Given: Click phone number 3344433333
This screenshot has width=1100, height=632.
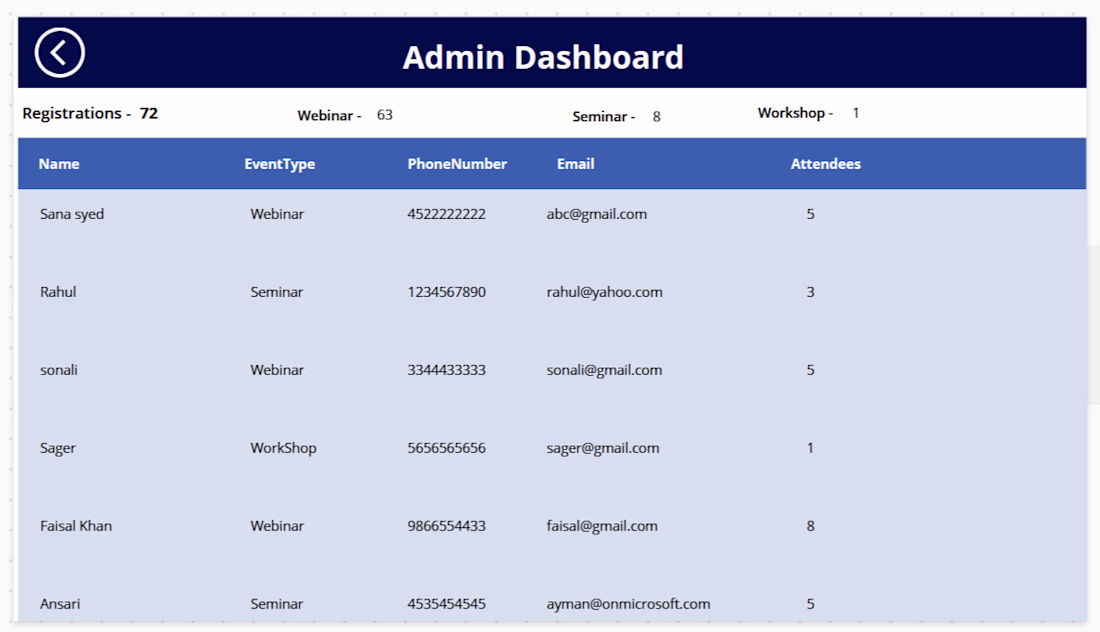Looking at the screenshot, I should point(446,370).
